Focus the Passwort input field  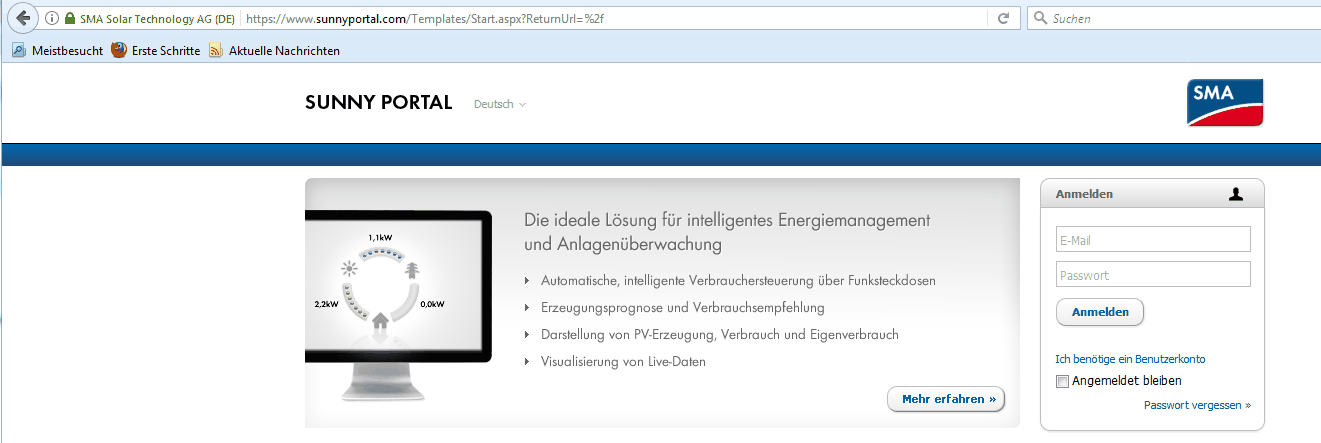(x=1153, y=274)
